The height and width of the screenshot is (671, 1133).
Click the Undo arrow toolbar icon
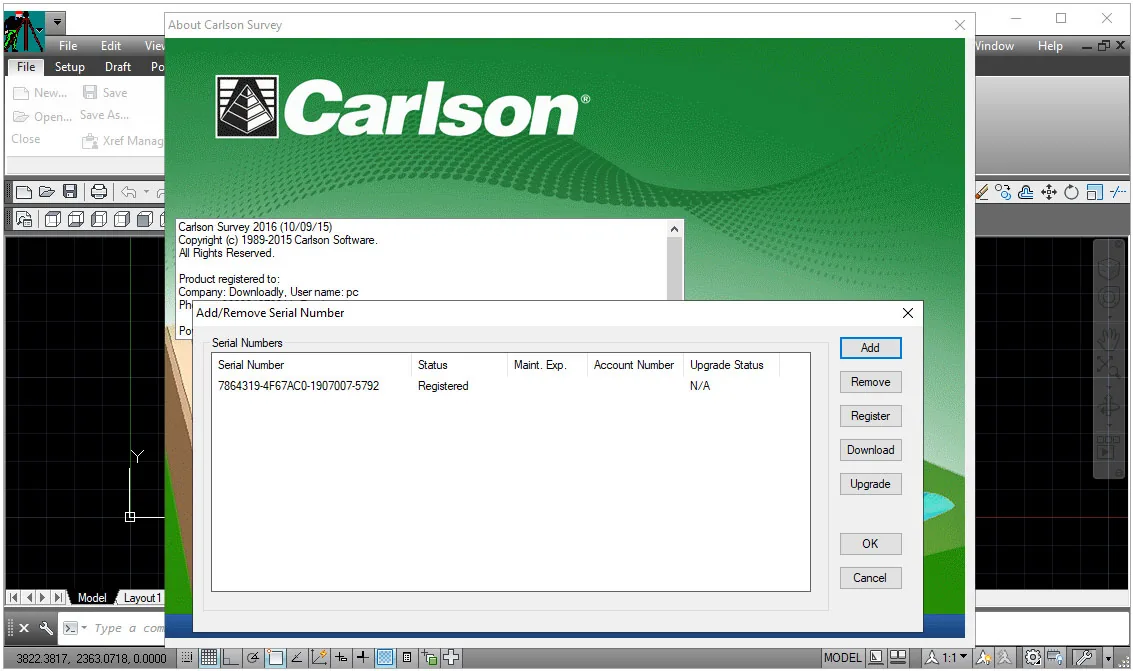(129, 192)
